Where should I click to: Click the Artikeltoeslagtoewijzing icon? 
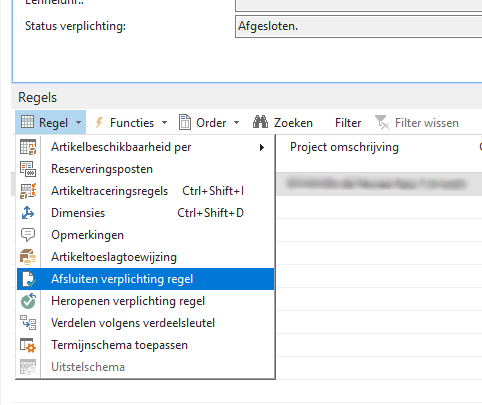(x=28, y=257)
